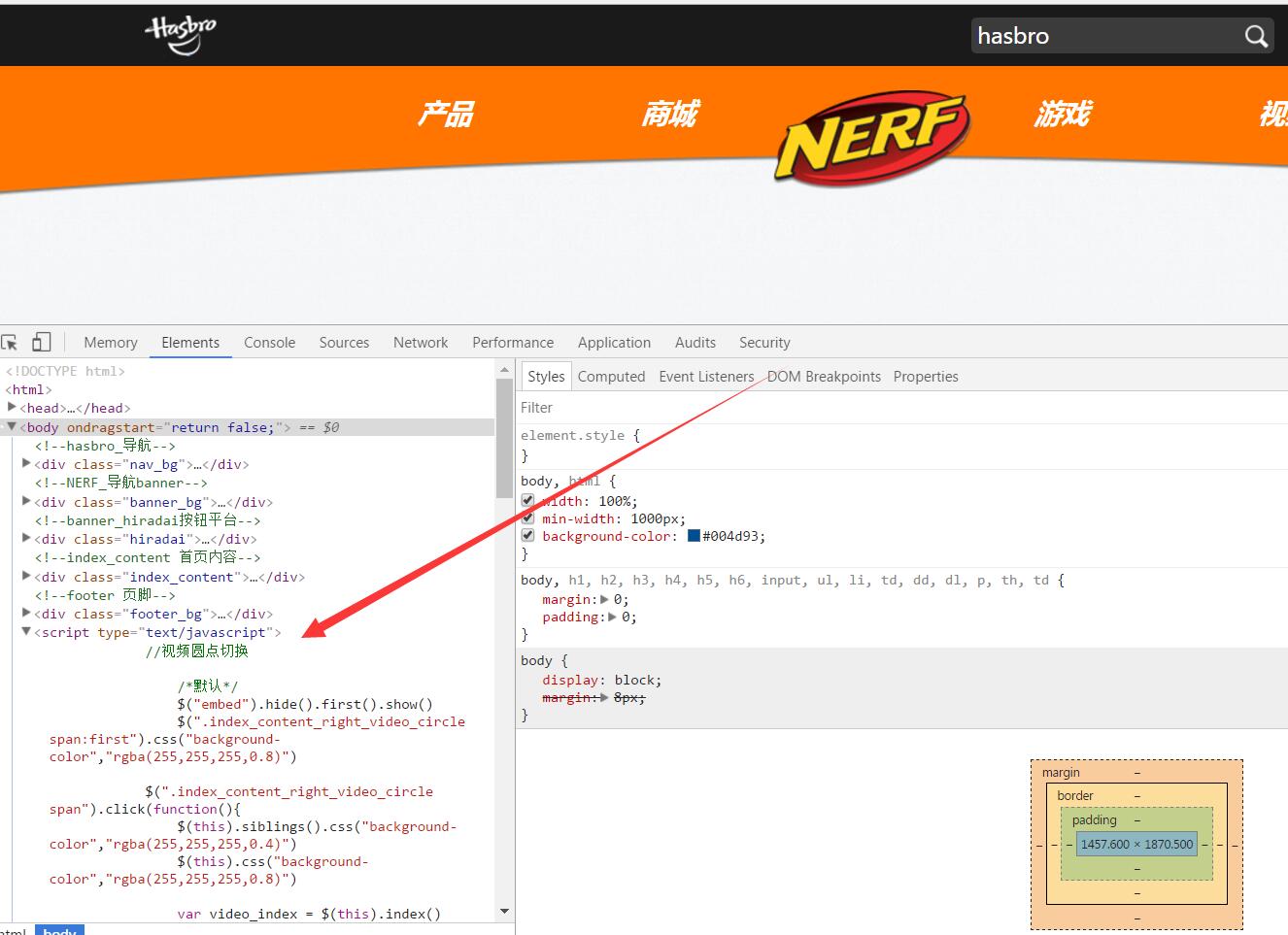Click the Elements panel scroll-up arrow
Screen dimensions: 1288x935
[x=504, y=370]
